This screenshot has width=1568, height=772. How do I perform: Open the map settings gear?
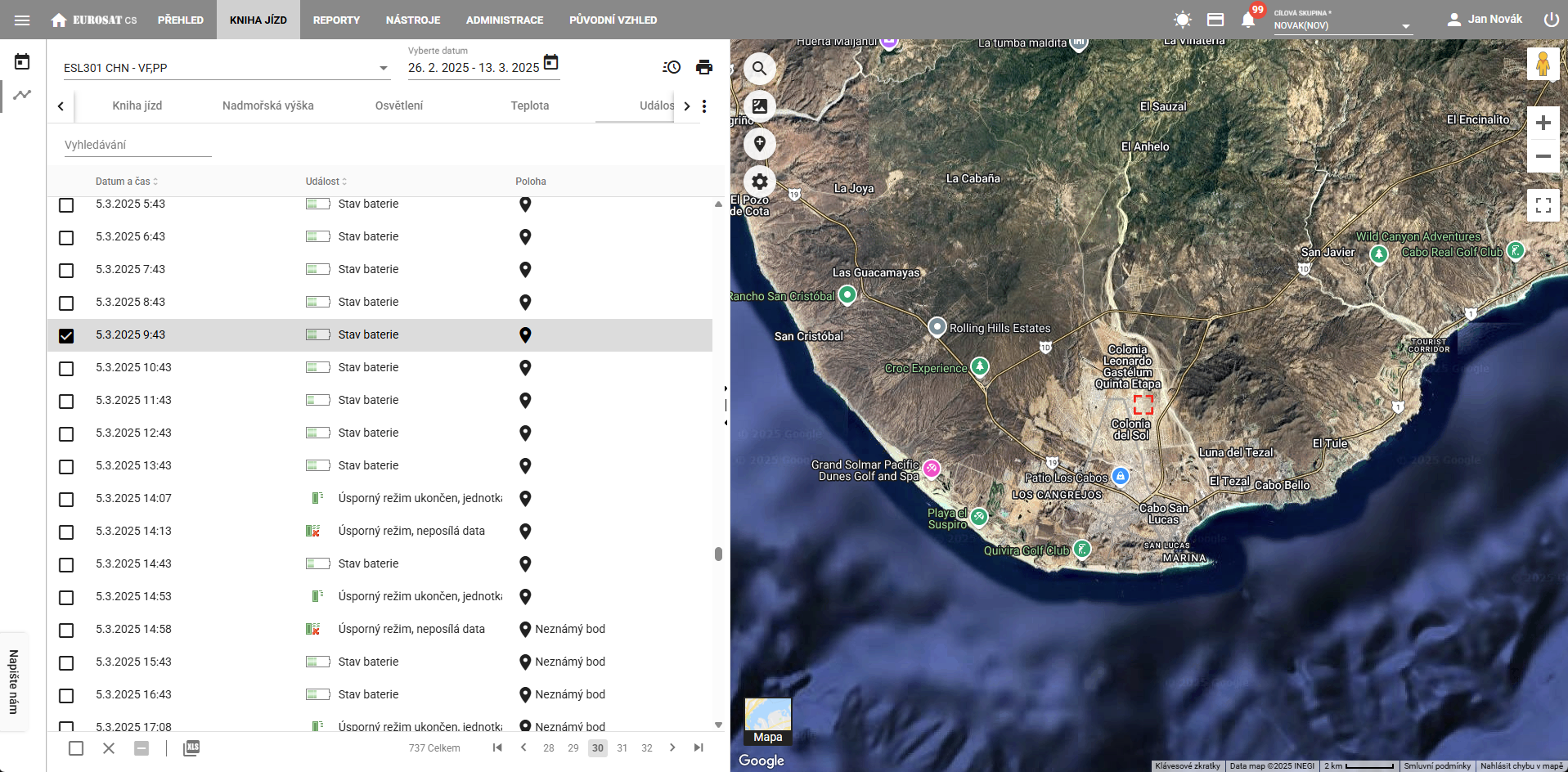click(x=759, y=182)
